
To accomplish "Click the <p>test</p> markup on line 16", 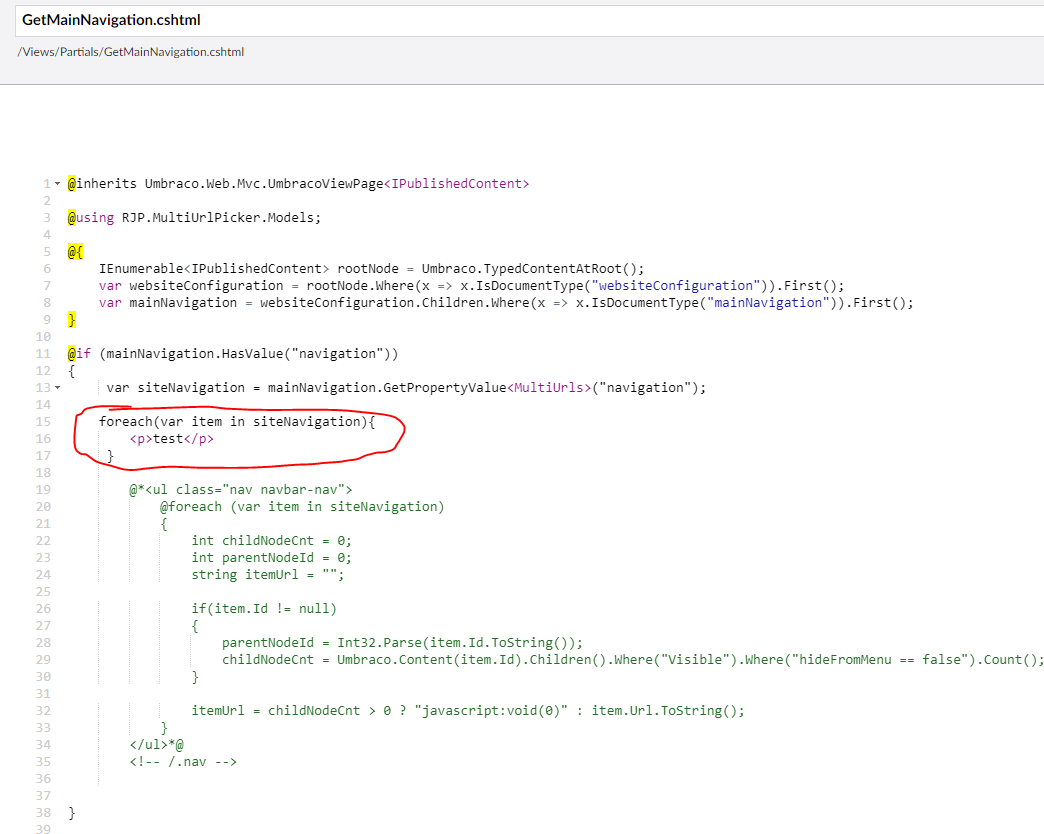I will [x=171, y=438].
